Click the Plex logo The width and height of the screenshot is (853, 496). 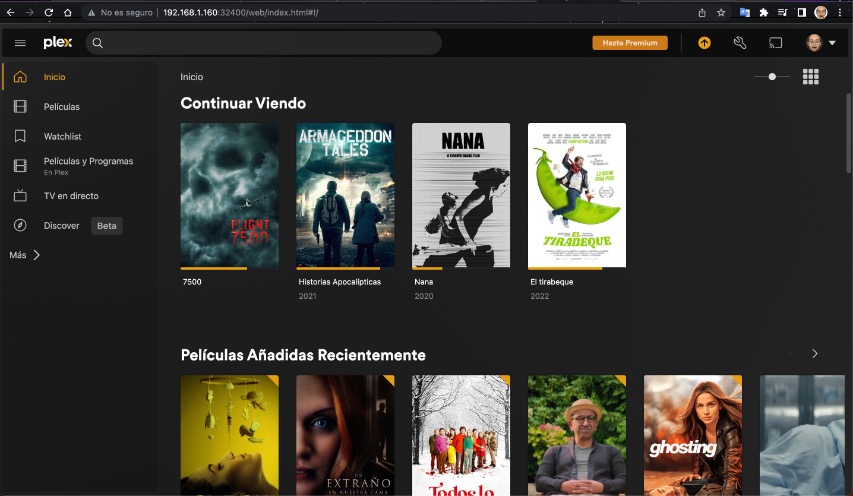(58, 42)
